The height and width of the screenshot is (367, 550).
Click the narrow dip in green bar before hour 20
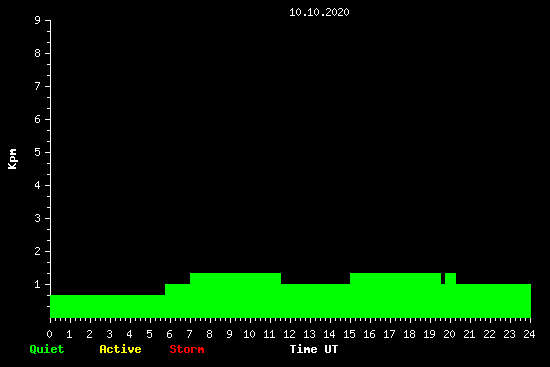pyautogui.click(x=443, y=279)
